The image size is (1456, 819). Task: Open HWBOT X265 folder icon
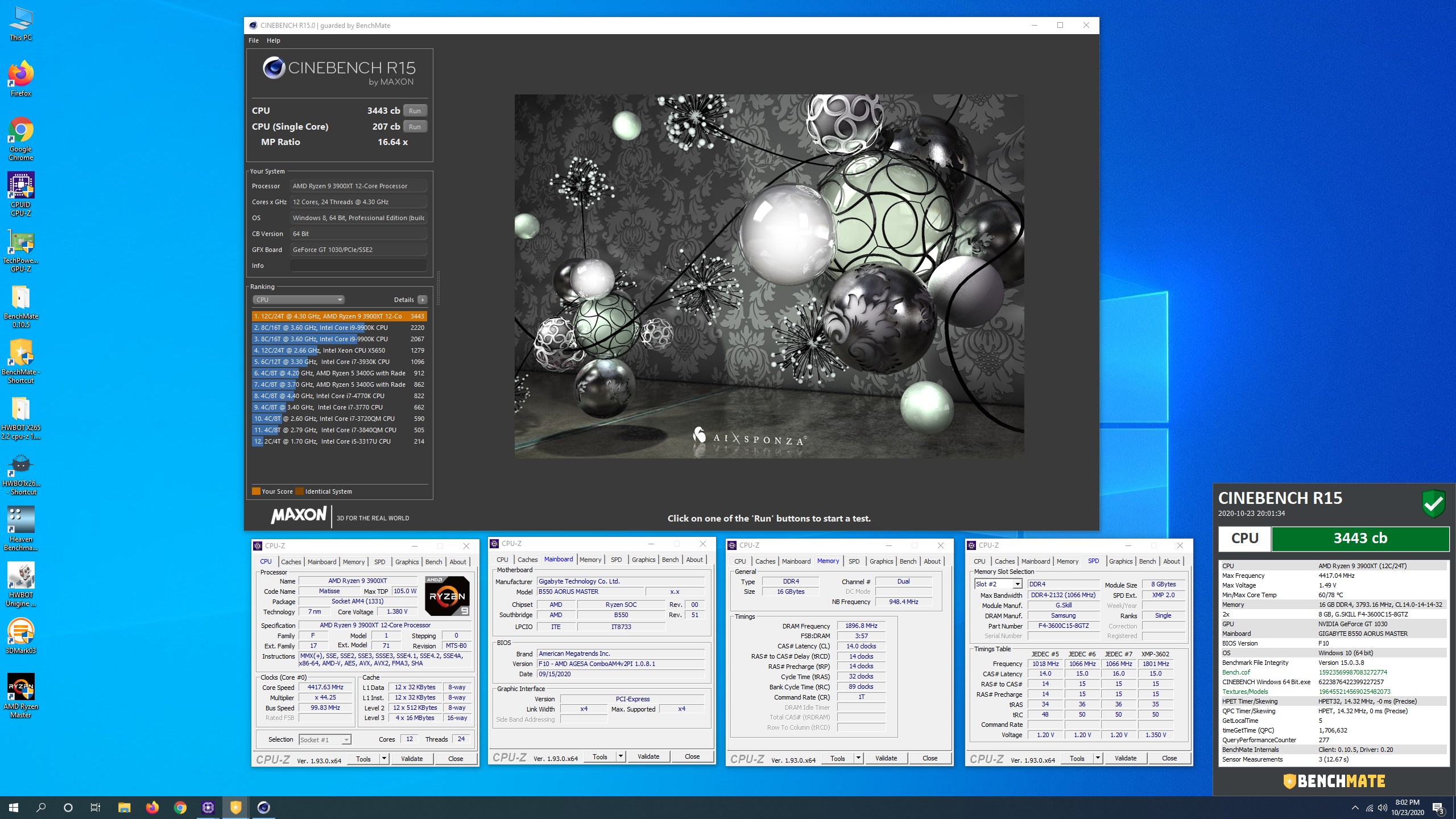(x=21, y=417)
